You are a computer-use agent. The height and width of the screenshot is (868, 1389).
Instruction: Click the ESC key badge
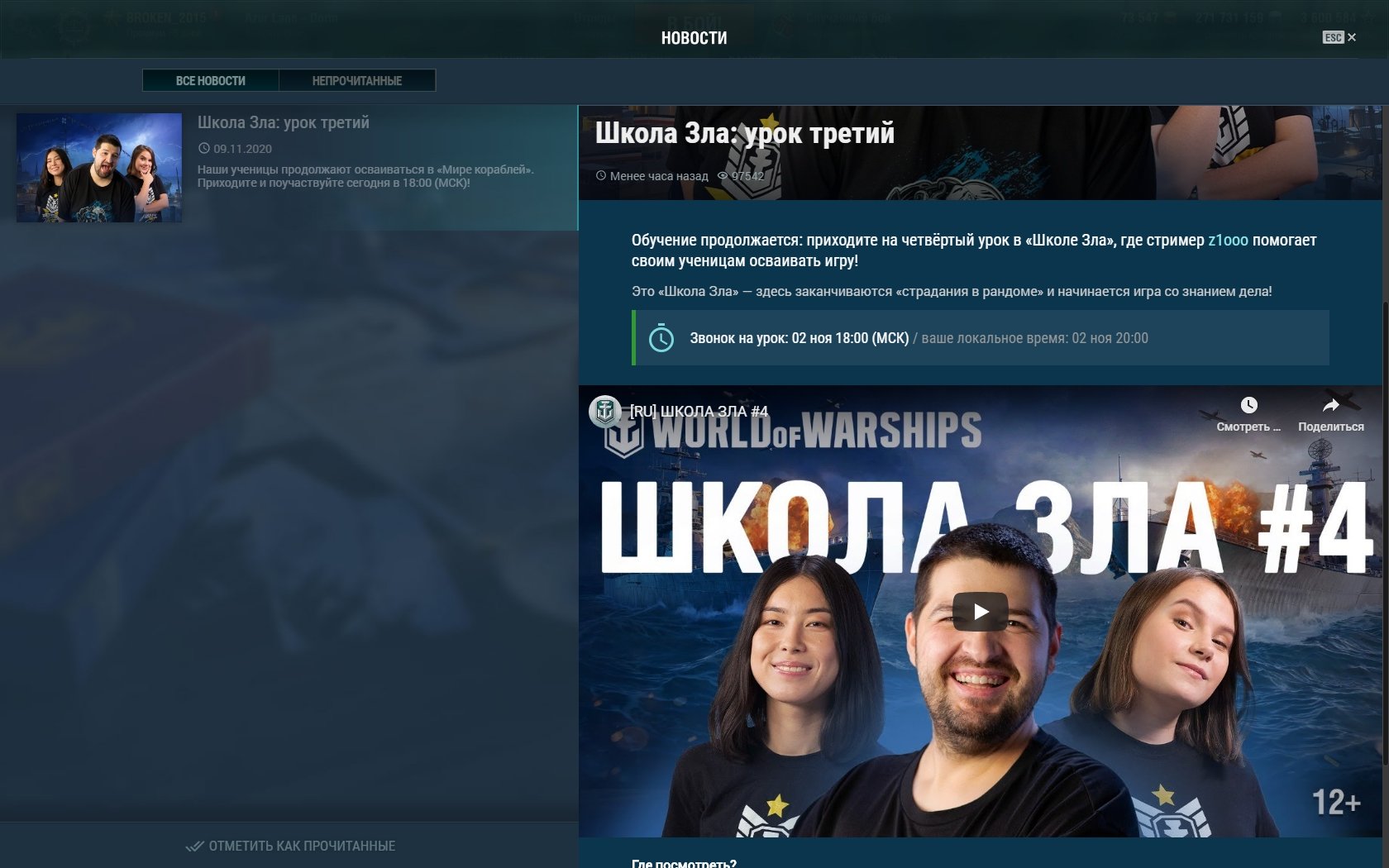click(x=1333, y=37)
